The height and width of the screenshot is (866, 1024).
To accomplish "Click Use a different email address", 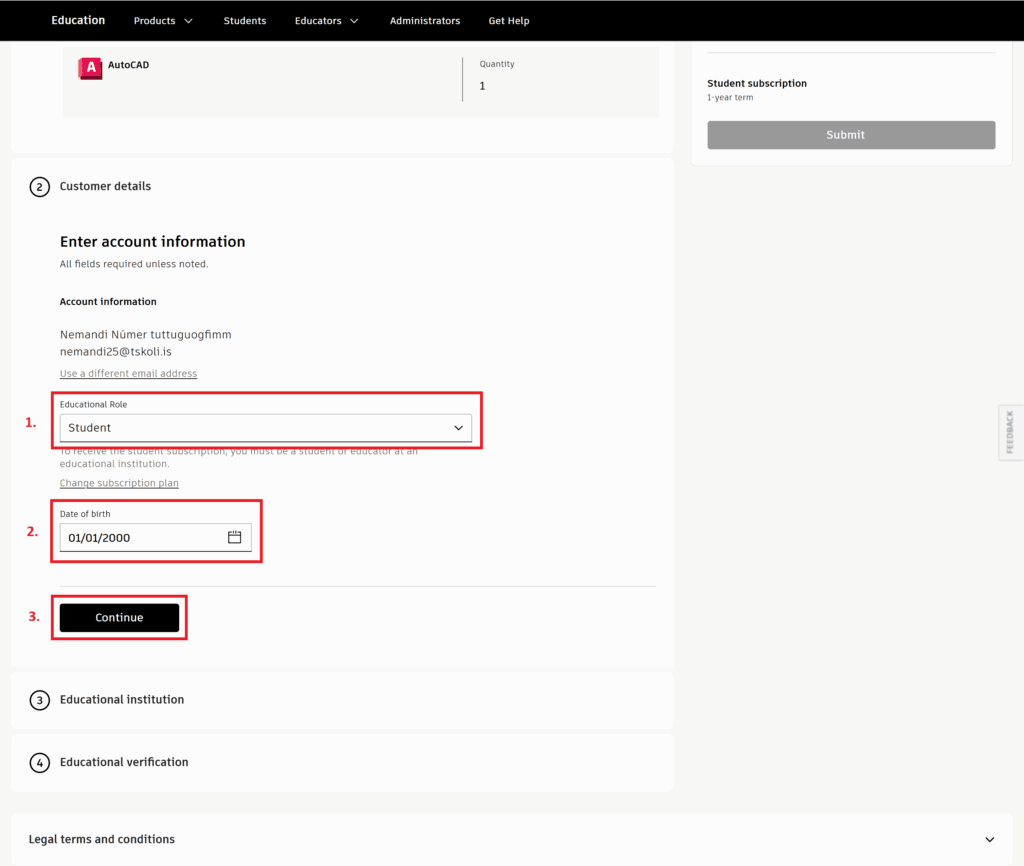I will [128, 374].
